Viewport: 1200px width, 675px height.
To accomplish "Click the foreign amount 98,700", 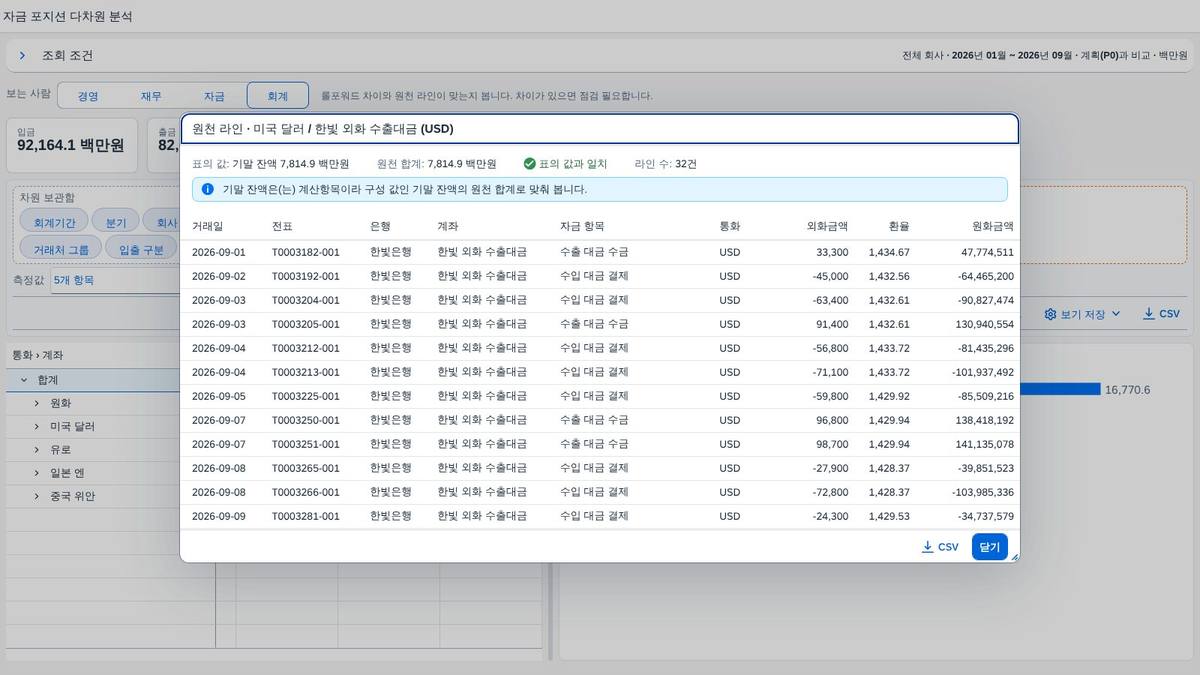I will coord(832,444).
